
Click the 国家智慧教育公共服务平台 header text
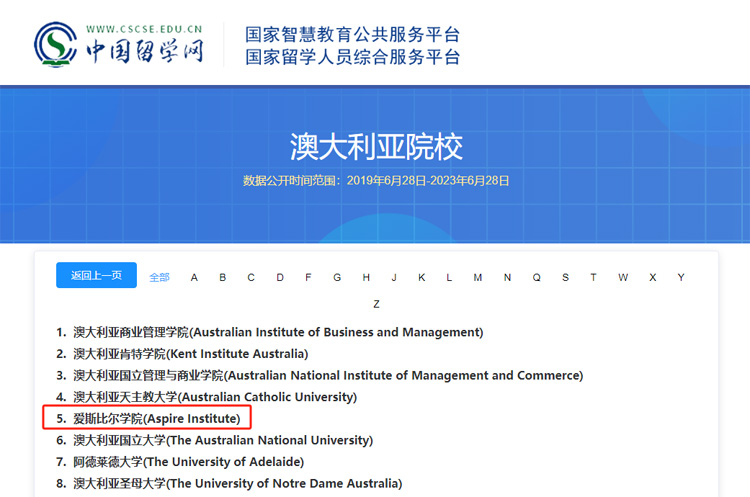coord(353,34)
